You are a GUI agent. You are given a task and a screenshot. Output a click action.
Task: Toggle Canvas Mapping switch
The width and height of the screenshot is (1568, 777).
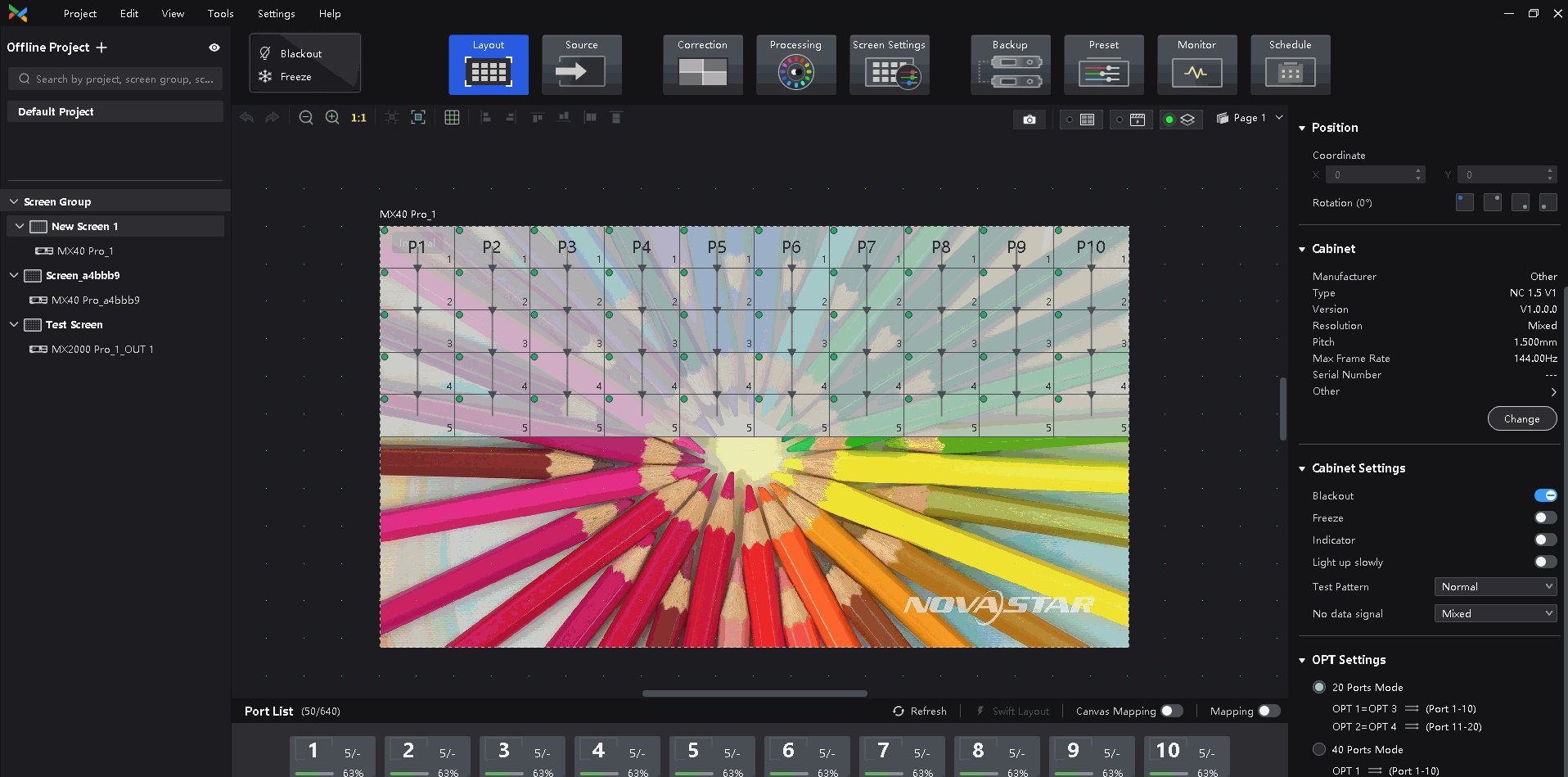tap(1172, 711)
